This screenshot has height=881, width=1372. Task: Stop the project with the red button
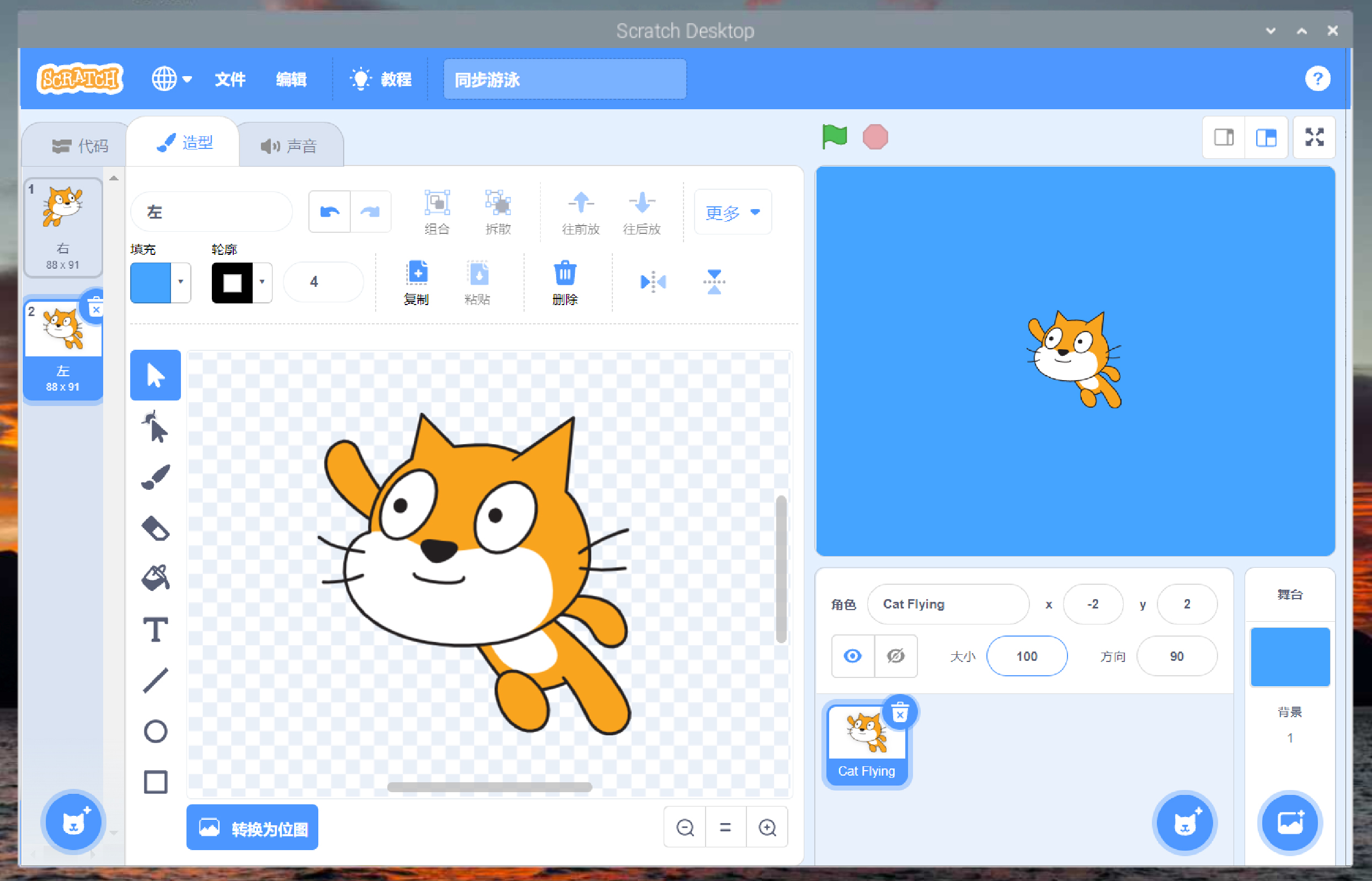(875, 137)
